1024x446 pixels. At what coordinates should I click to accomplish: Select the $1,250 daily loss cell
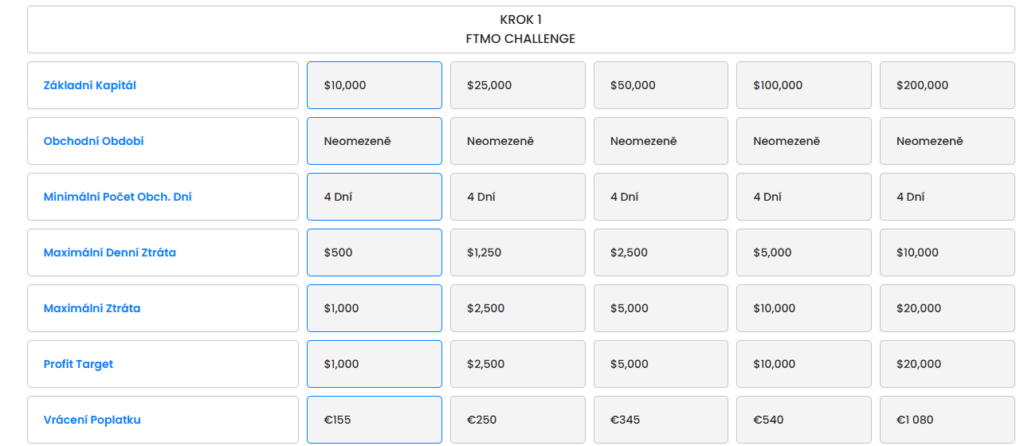[x=517, y=253]
